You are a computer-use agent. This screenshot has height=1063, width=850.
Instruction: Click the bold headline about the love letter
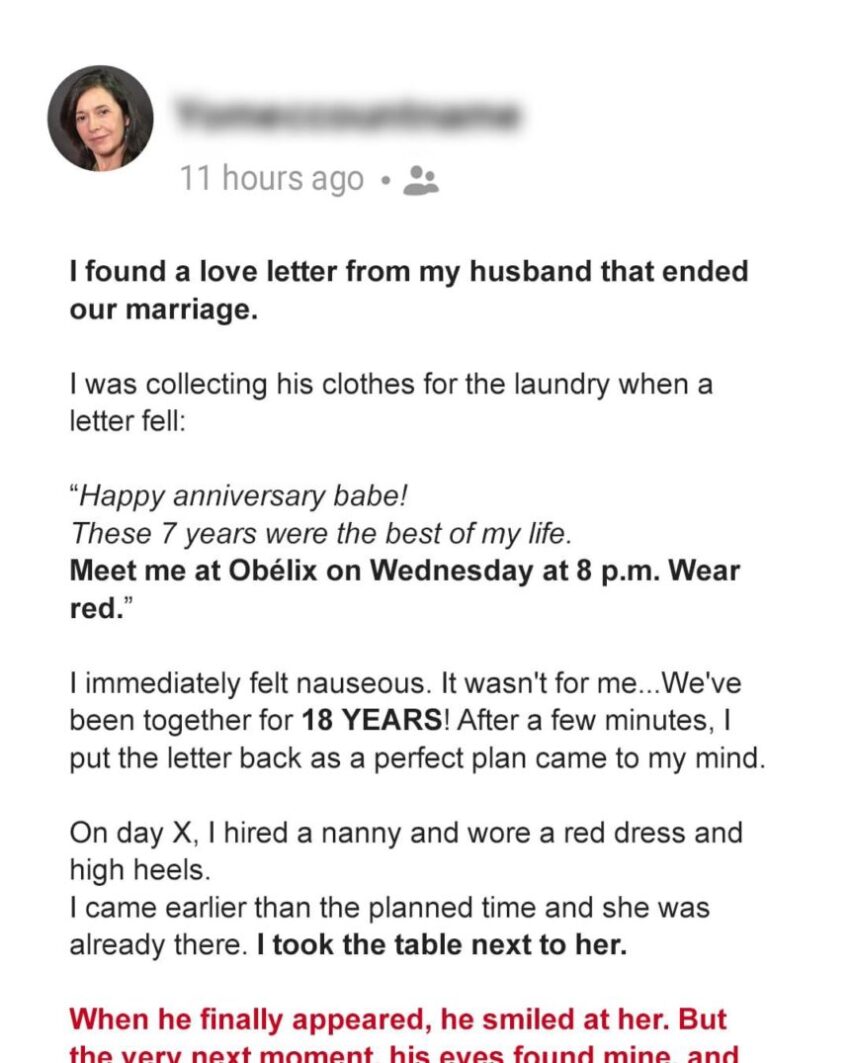pyautogui.click(x=408, y=290)
